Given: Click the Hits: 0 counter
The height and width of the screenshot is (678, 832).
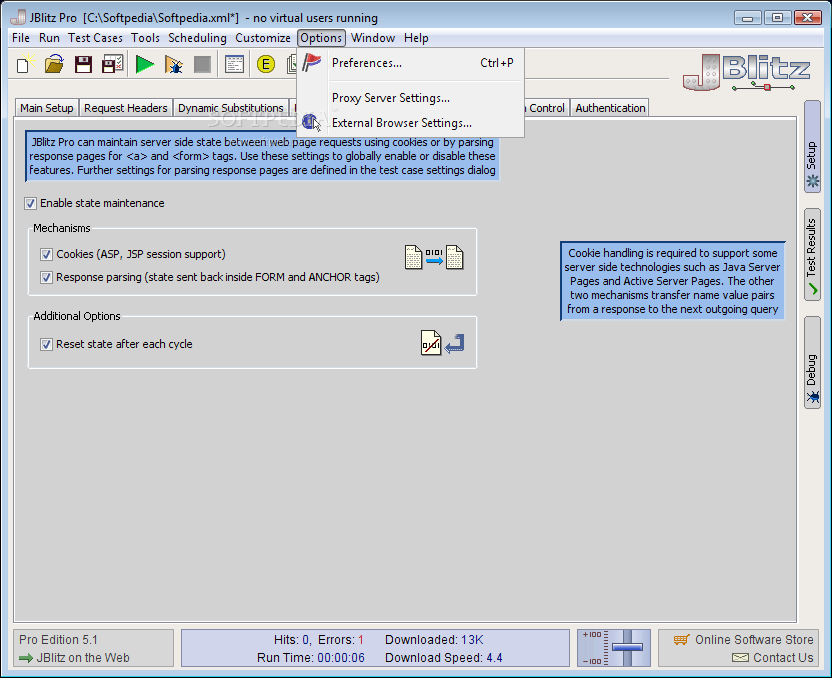Looking at the screenshot, I should (x=292, y=640).
